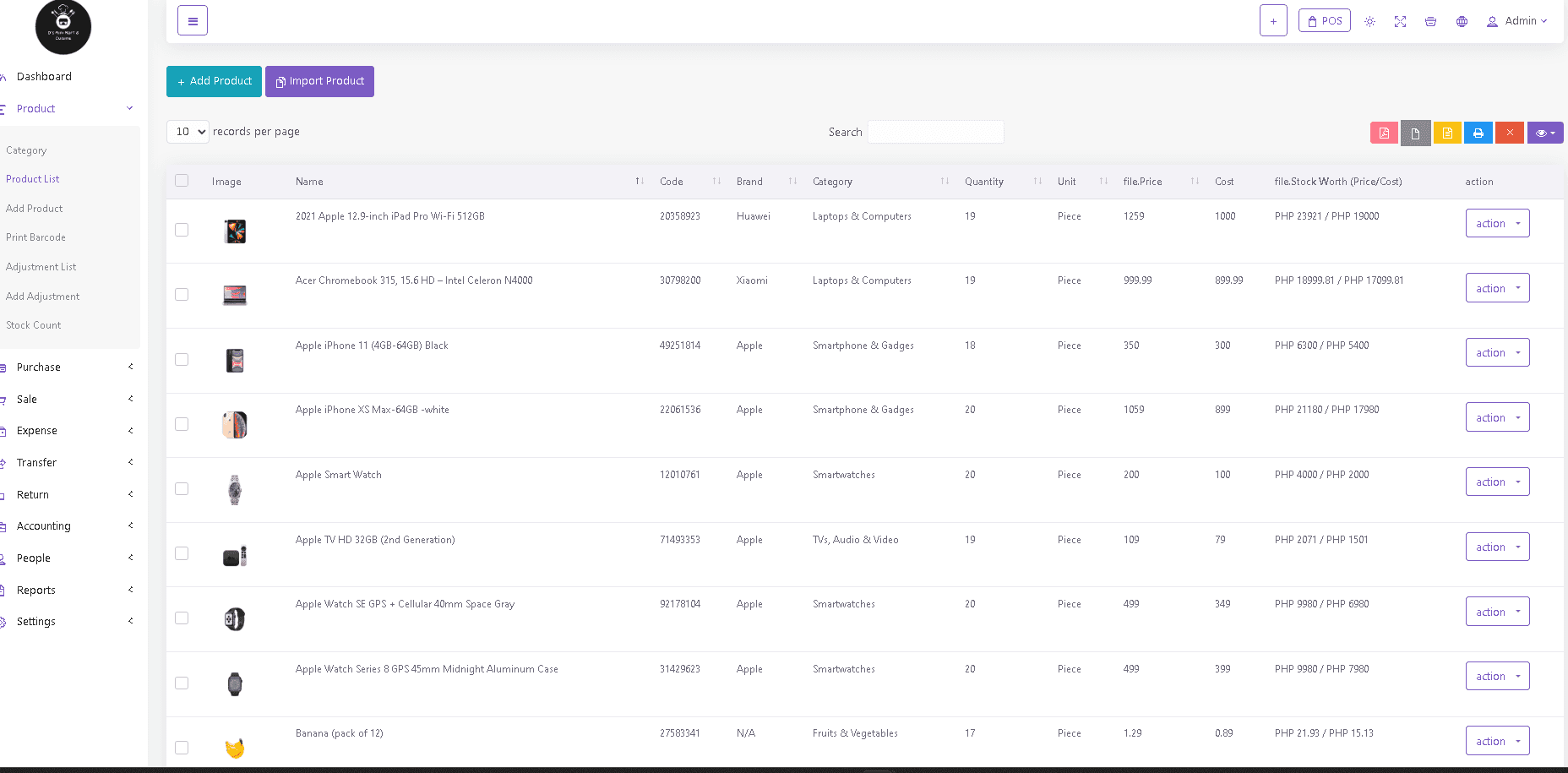
Task: Open the Dashboard from the sidebar
Action: 44,77
